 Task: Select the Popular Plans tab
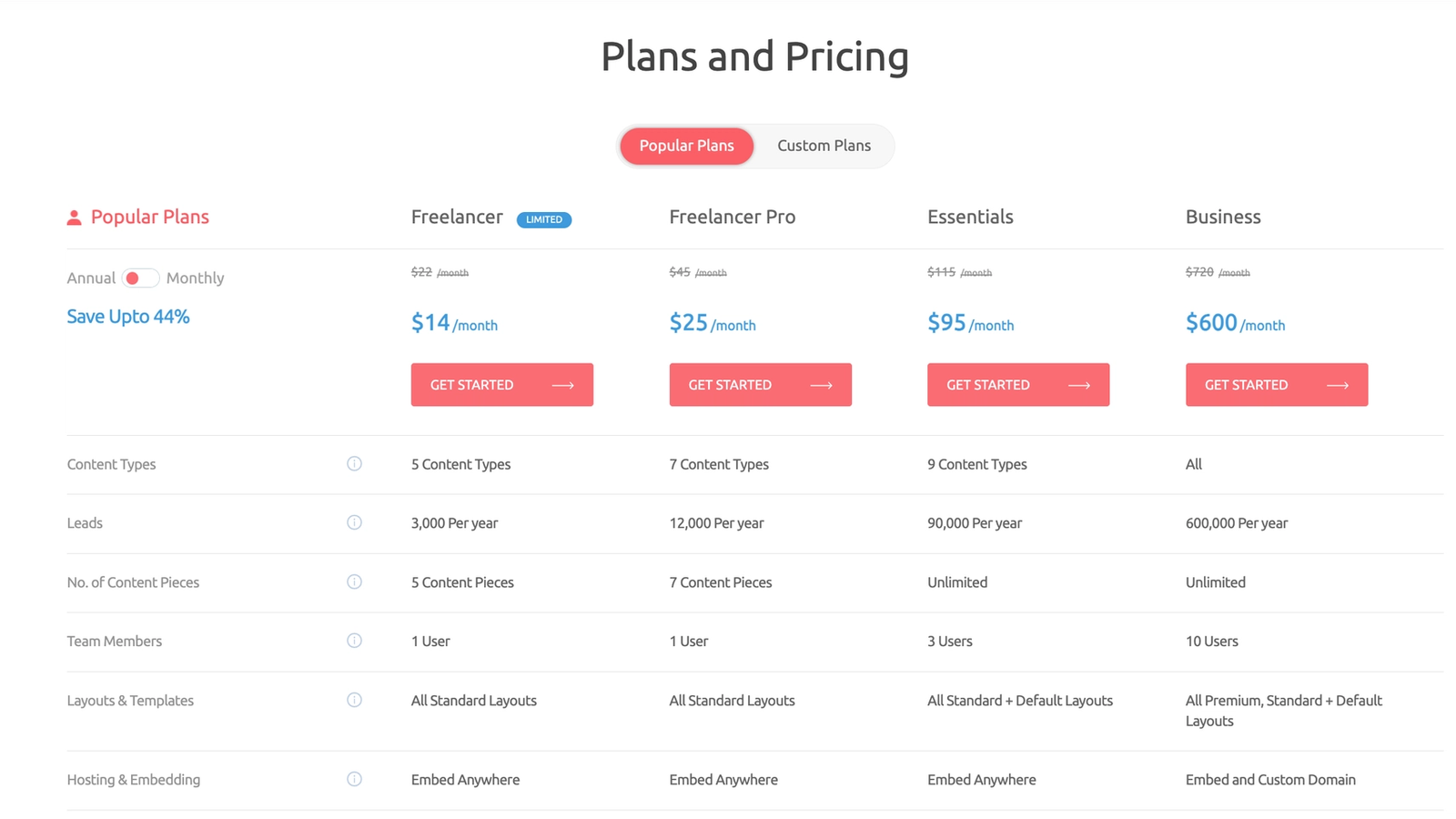[686, 146]
